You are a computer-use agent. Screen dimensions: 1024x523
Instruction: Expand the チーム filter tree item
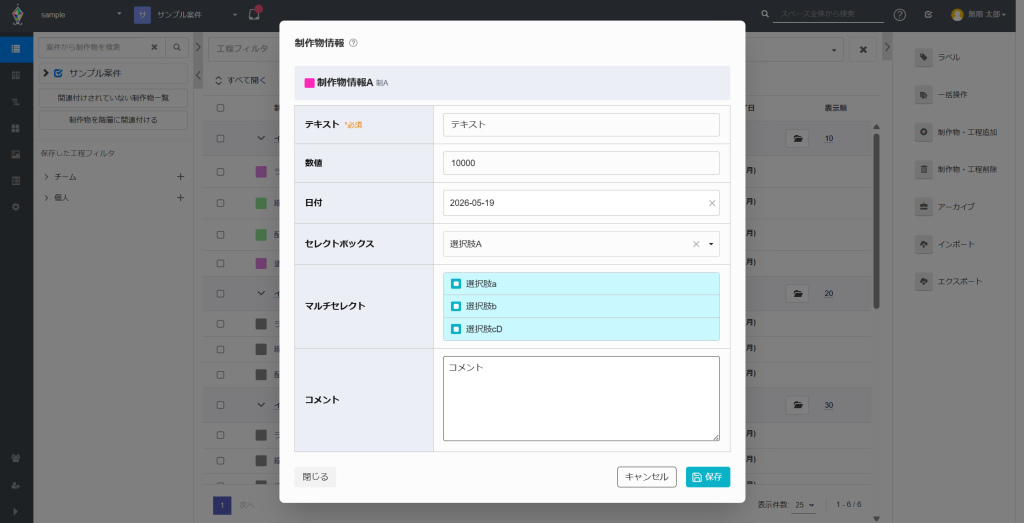coord(46,177)
